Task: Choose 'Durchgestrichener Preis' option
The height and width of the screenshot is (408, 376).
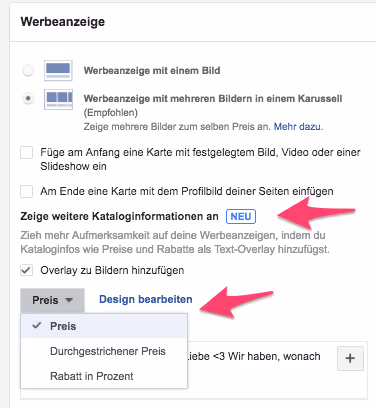Action: coord(104,351)
